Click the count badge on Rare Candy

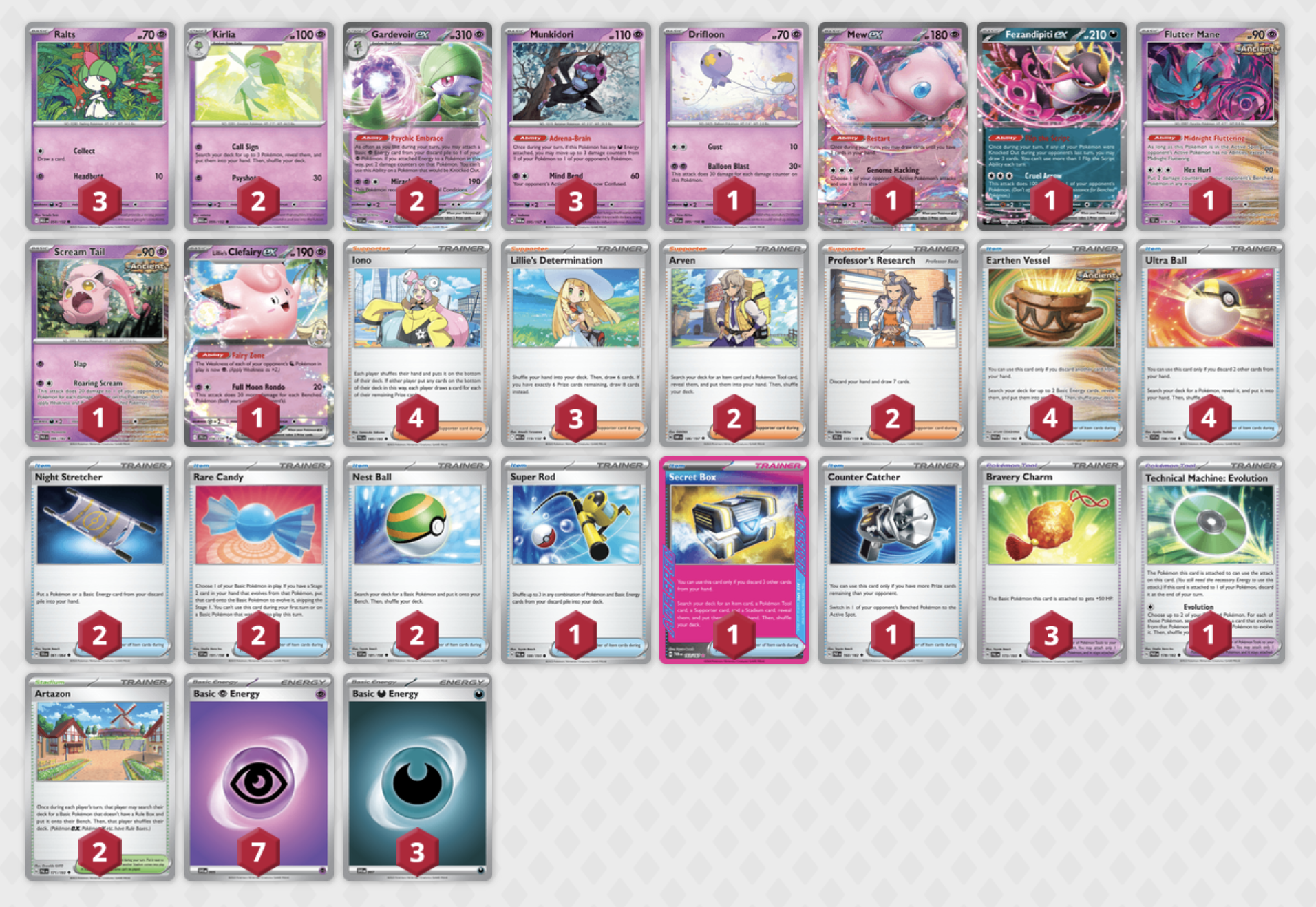point(258,635)
